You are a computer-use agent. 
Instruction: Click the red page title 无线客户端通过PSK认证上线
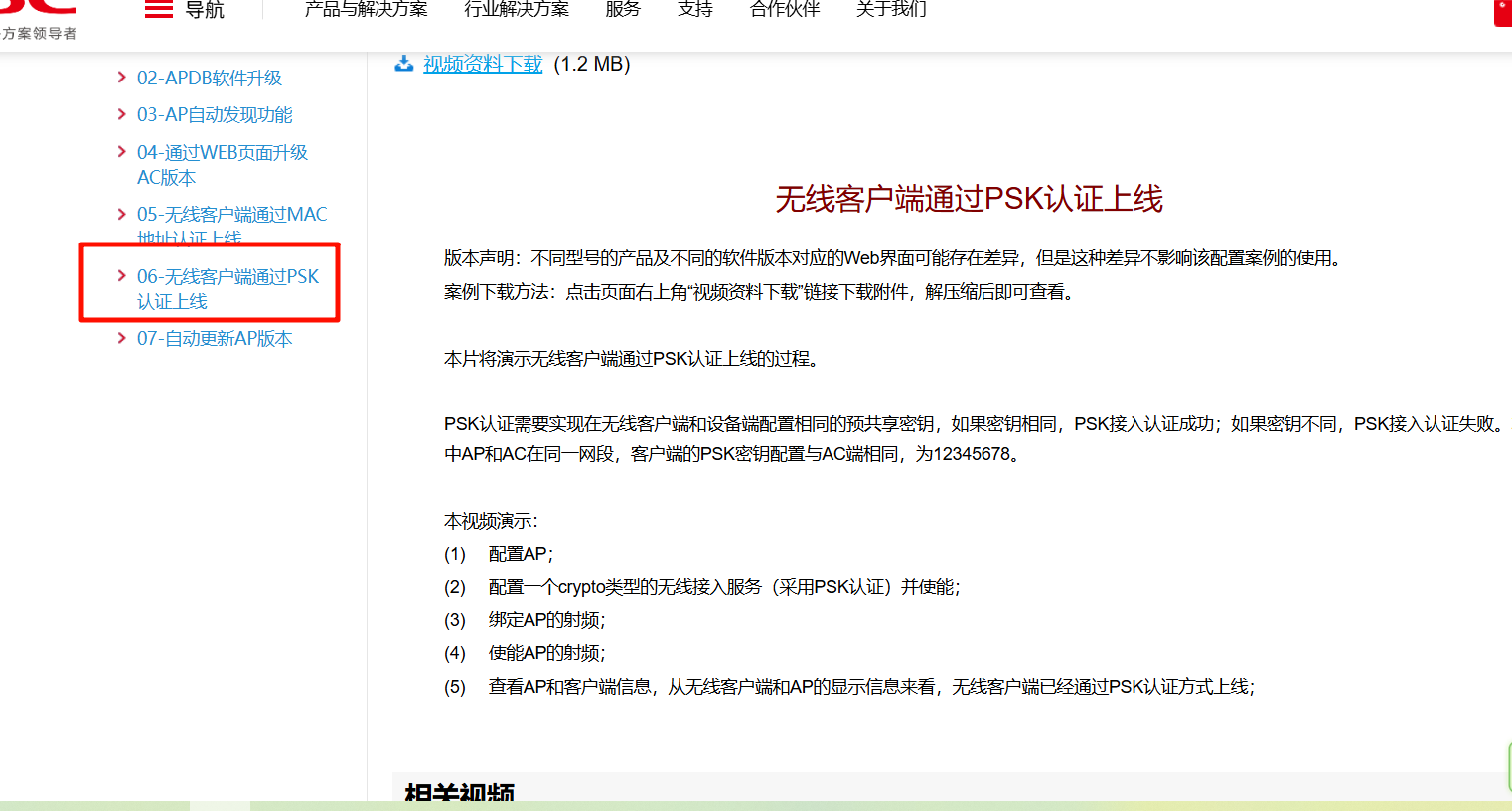pyautogui.click(x=969, y=199)
